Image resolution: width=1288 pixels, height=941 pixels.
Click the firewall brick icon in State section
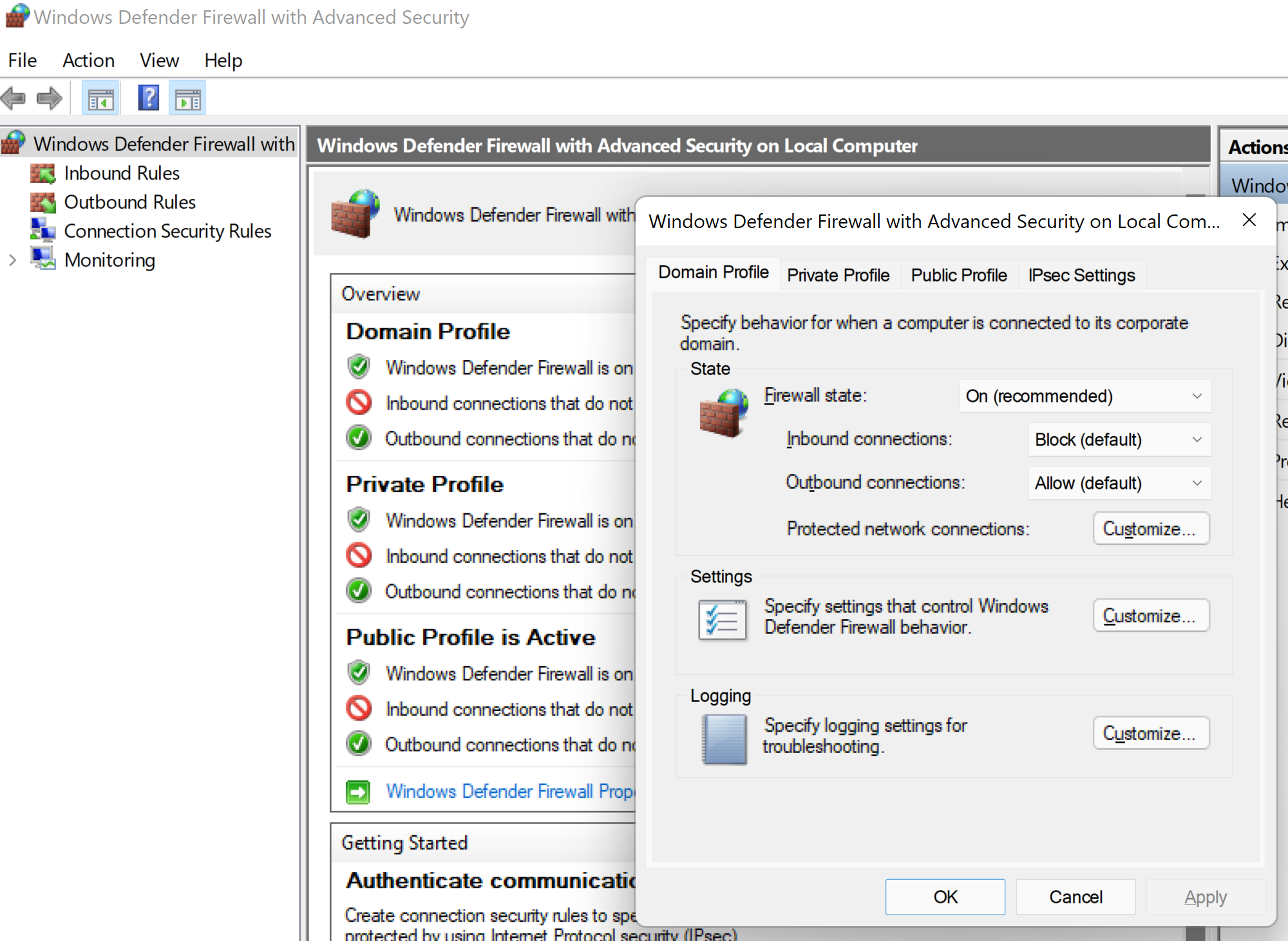724,413
